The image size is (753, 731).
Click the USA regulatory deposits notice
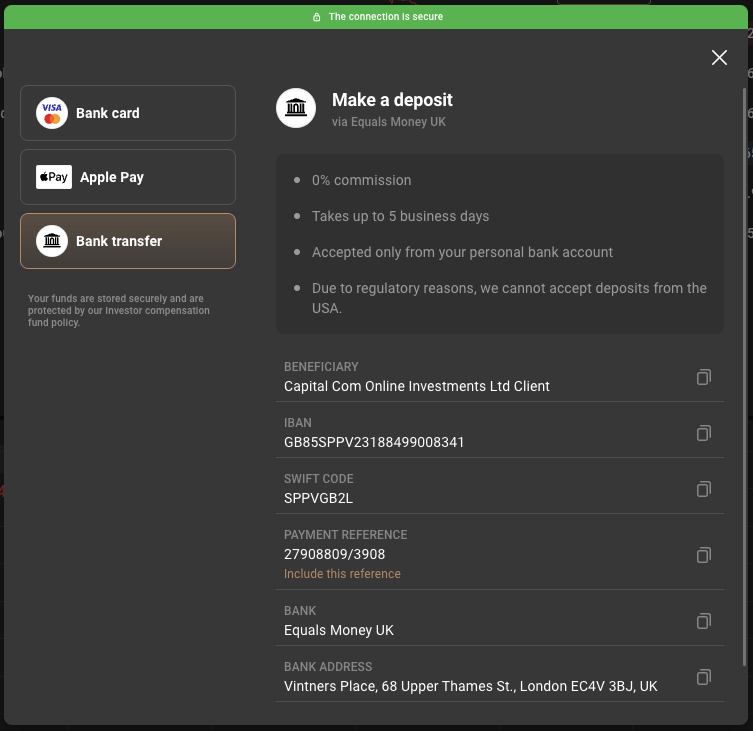point(509,298)
